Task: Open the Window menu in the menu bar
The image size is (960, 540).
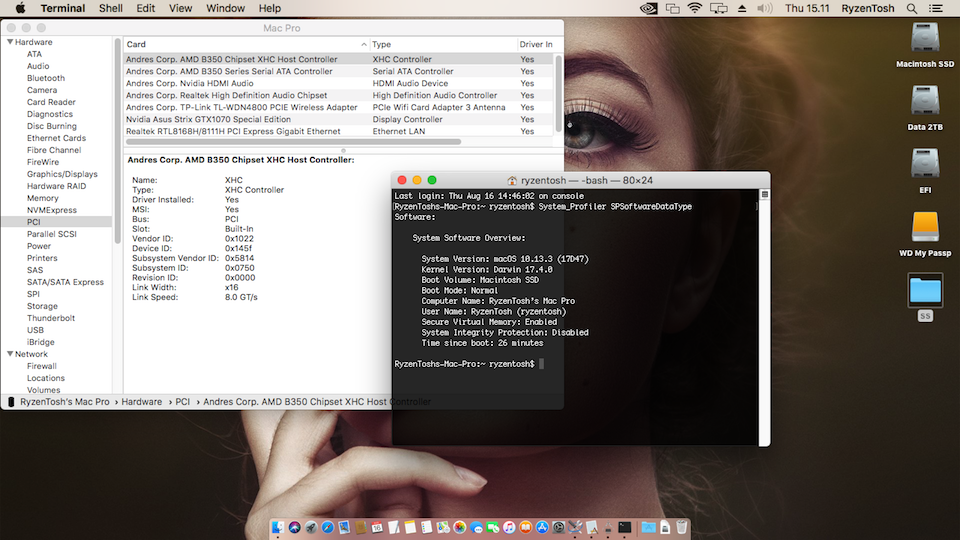Action: 225,8
